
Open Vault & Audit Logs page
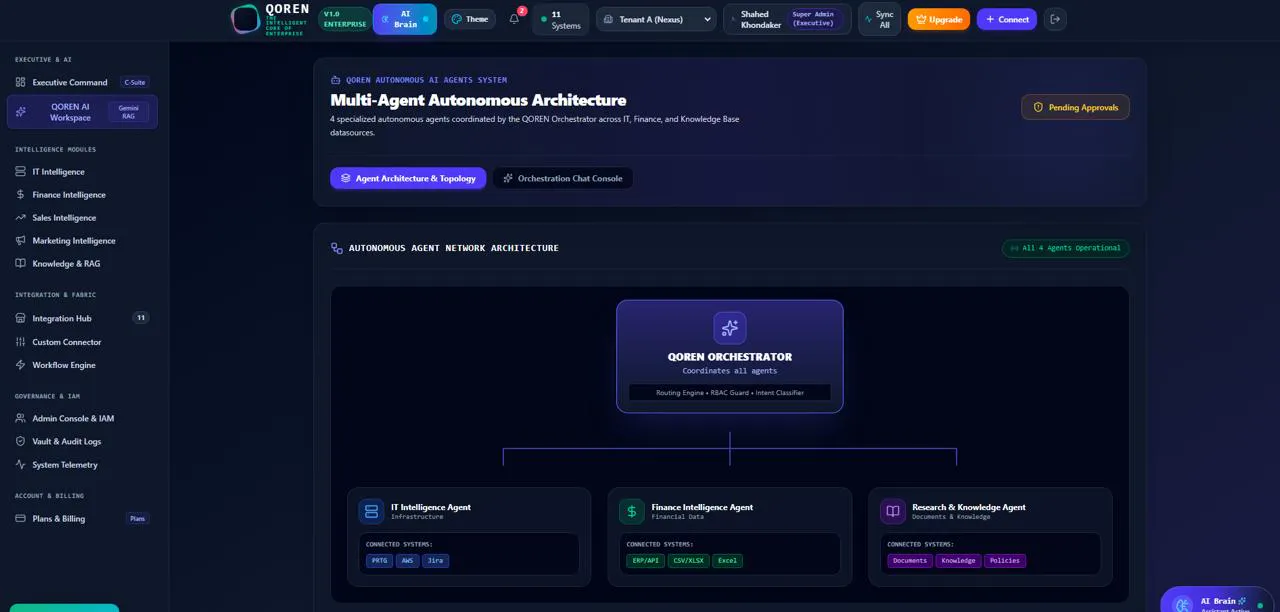point(82,442)
